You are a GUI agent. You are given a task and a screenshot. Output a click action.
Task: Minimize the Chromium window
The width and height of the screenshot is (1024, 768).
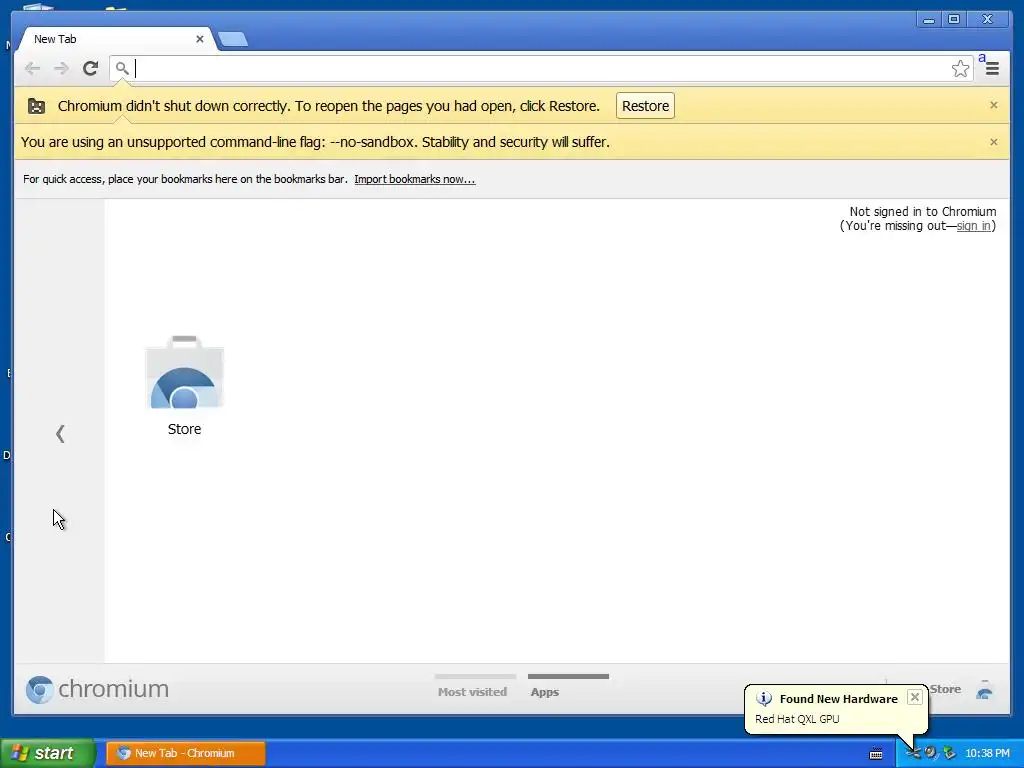928,20
